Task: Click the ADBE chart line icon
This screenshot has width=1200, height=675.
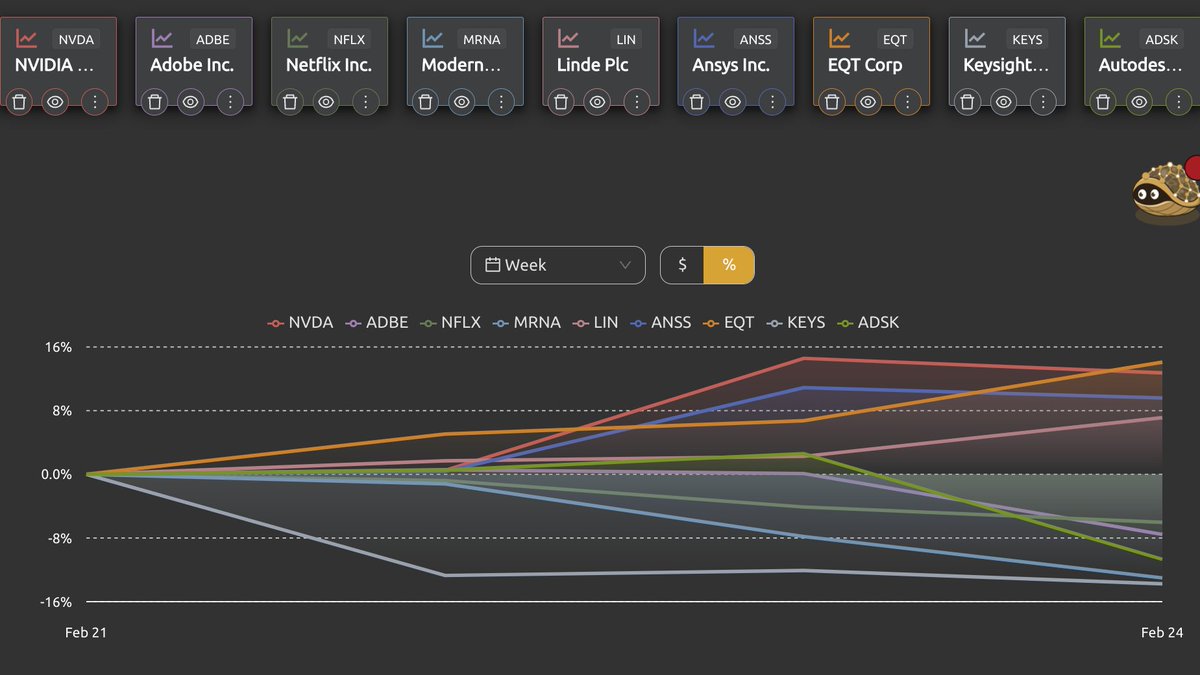Action: coord(162,39)
